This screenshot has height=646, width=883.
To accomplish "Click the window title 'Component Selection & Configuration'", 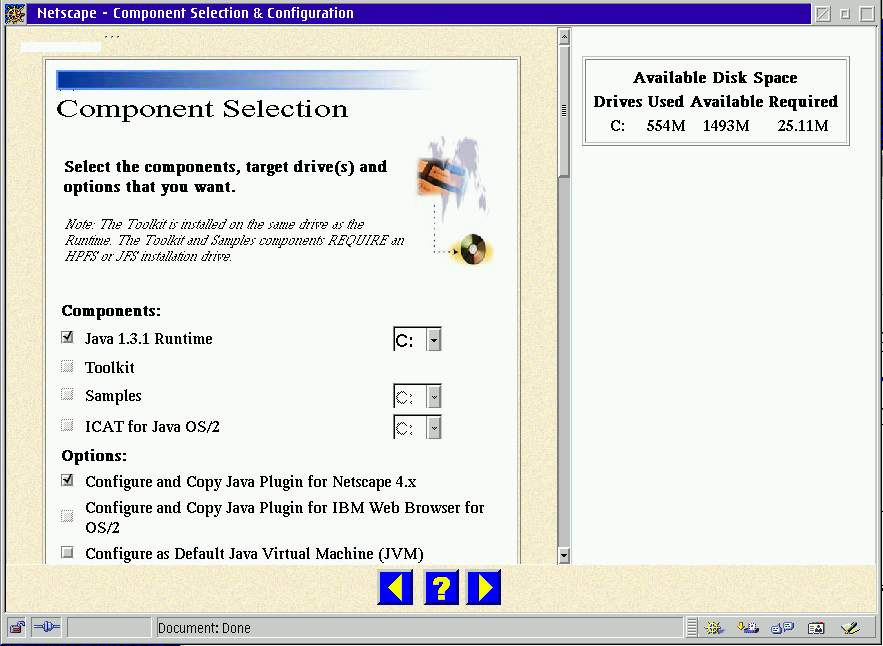I will click(x=233, y=13).
